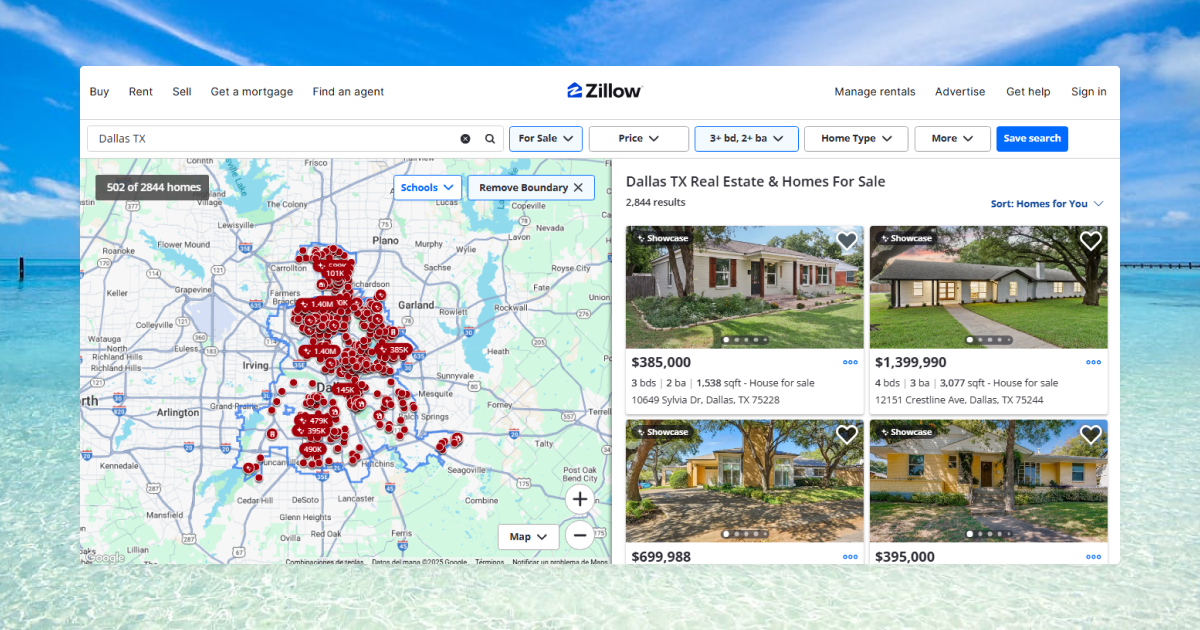Click the 101K price marker on the map
The height and width of the screenshot is (630, 1200).
click(x=334, y=273)
